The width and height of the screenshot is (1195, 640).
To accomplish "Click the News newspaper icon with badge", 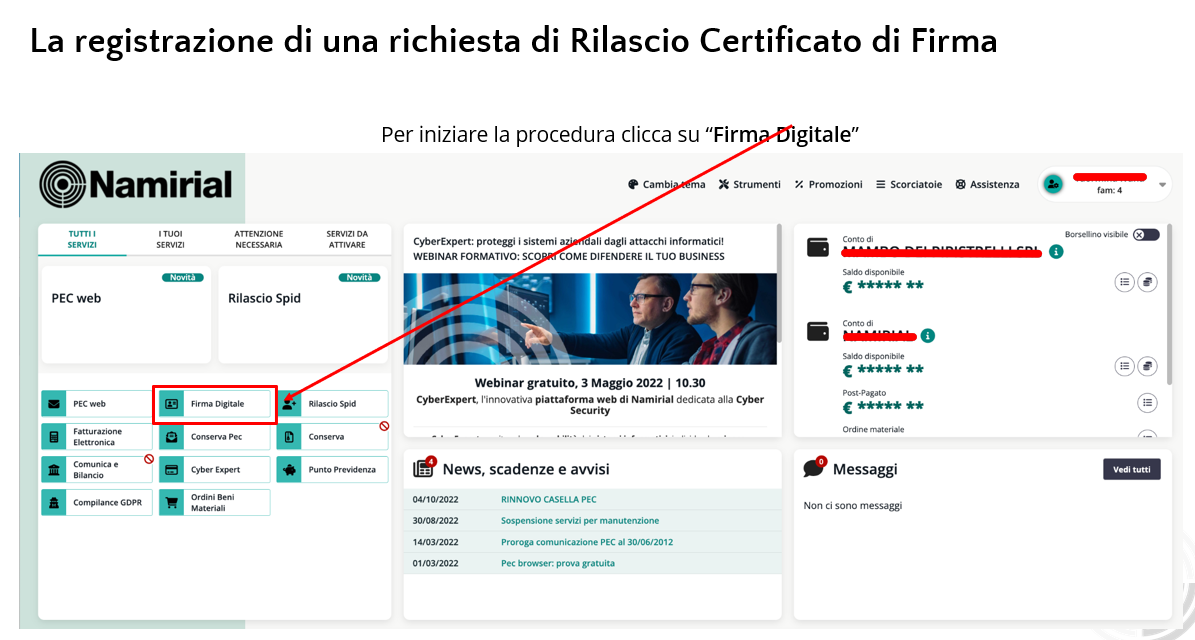I will (x=424, y=468).
